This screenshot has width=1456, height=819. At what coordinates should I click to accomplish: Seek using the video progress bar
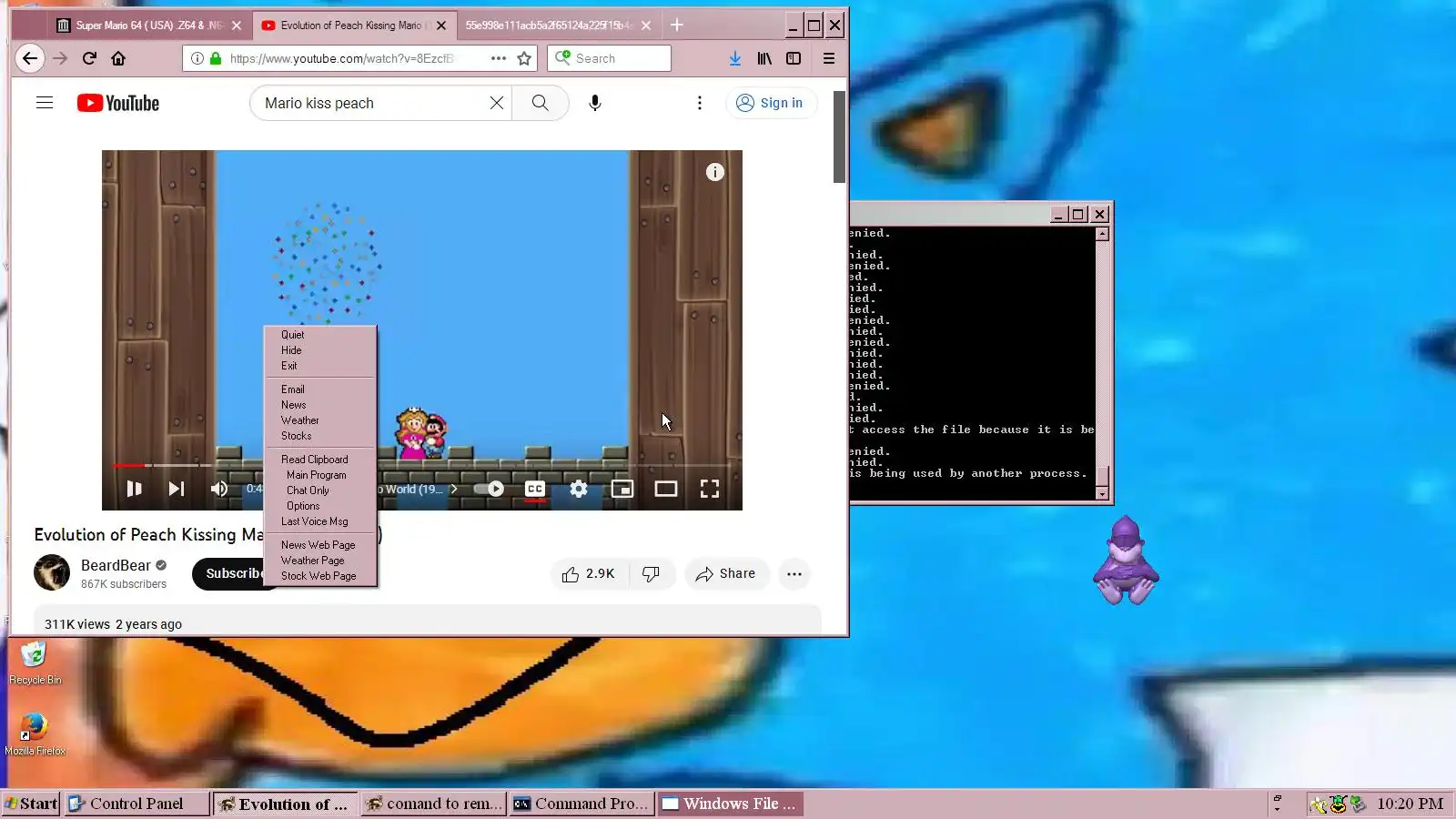421,465
